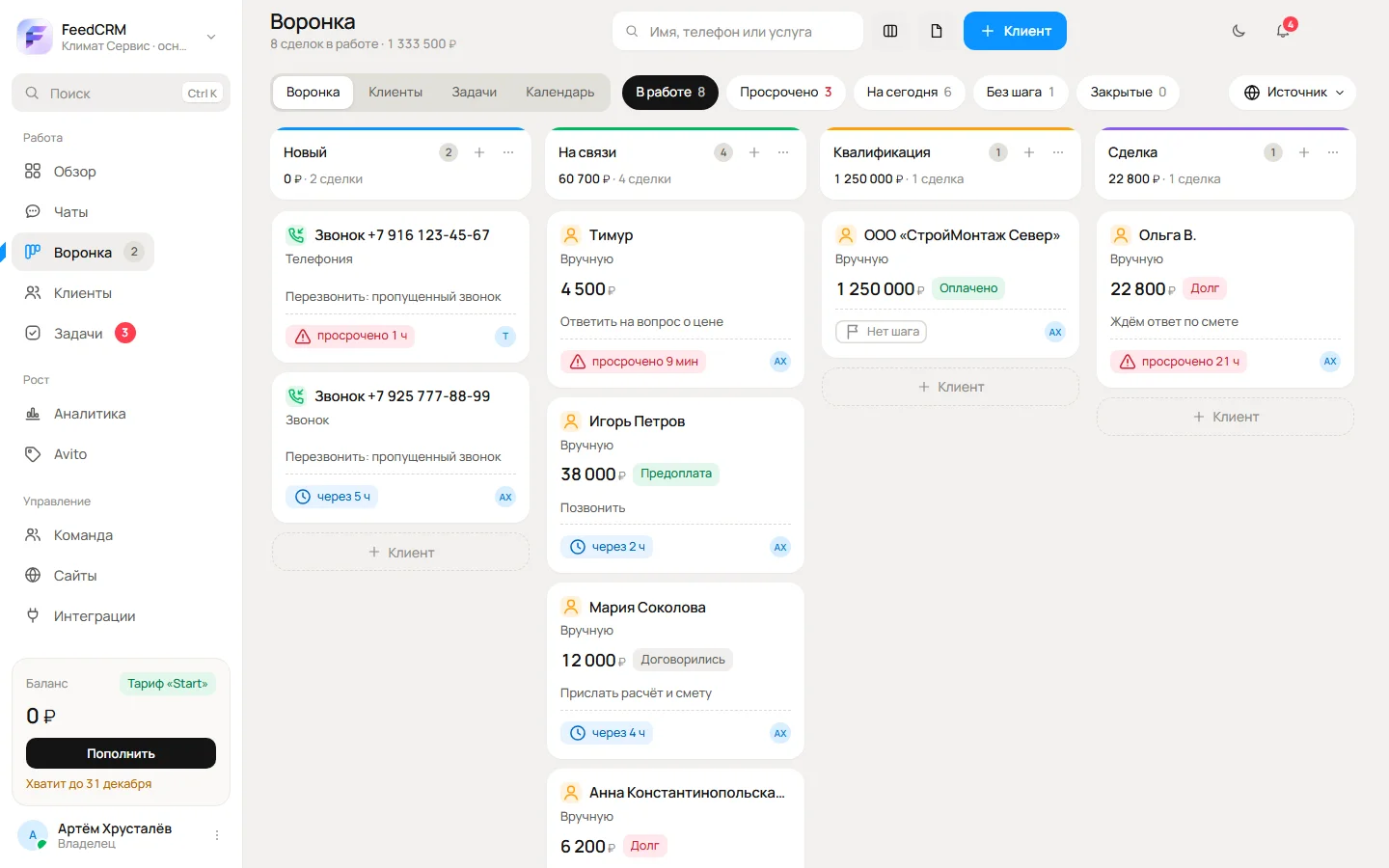The width and height of the screenshot is (1389, 868).
Task: Click через 2 ч reminder badge
Action: point(607,547)
